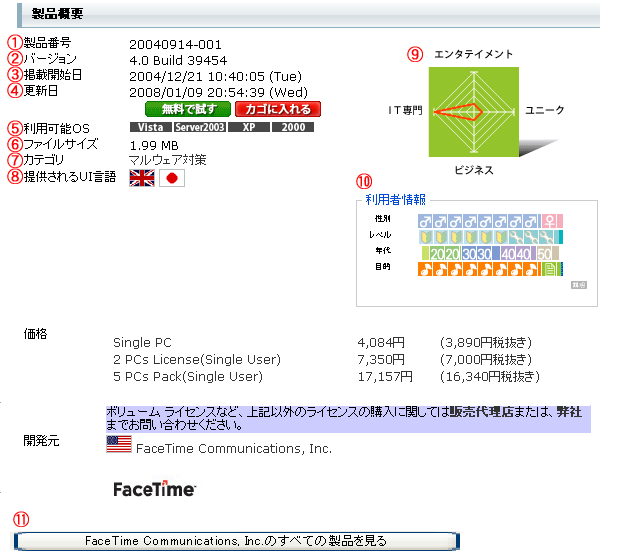Click (3,890円税抜き) text

[486, 343]
